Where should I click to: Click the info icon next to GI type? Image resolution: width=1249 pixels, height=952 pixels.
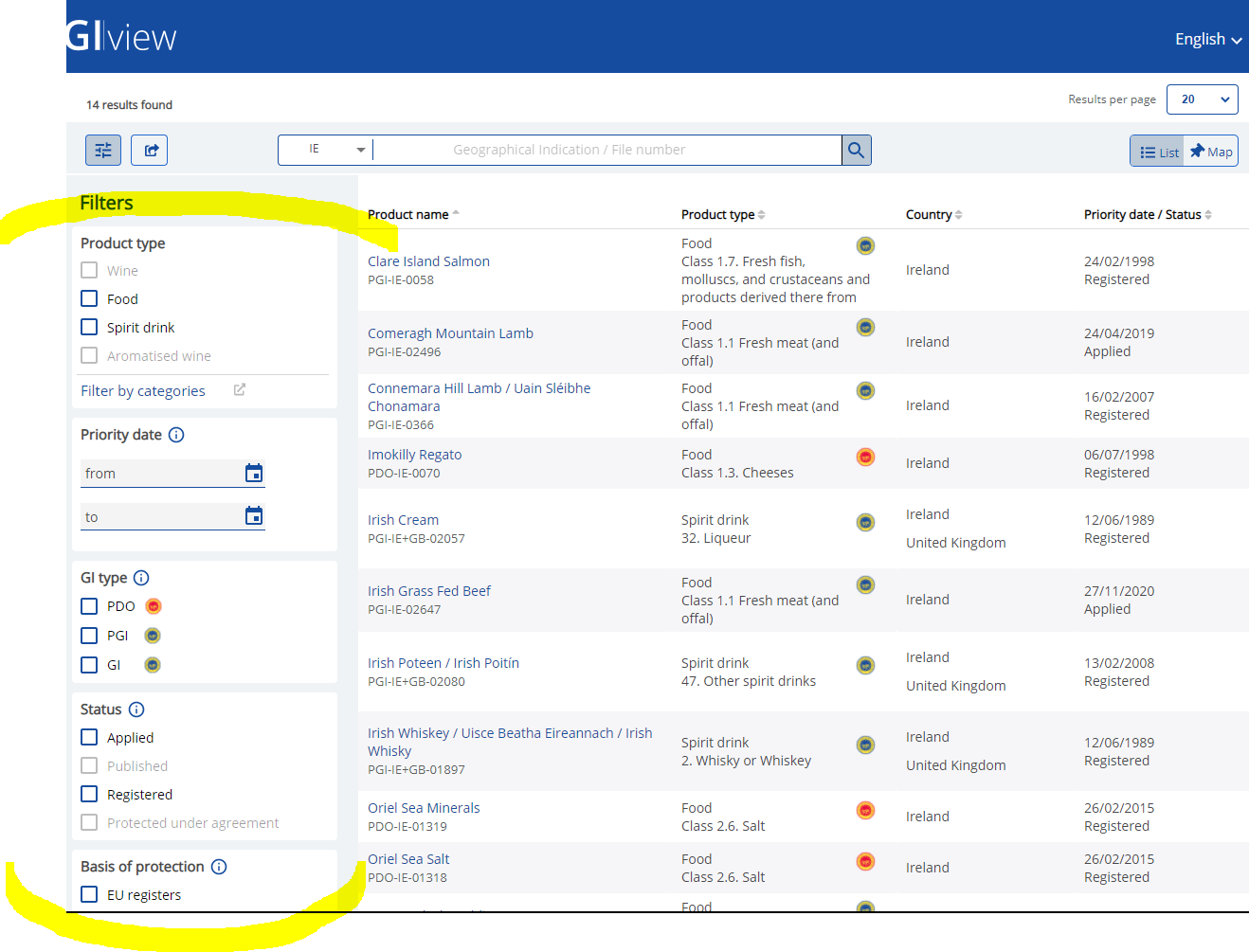141,578
